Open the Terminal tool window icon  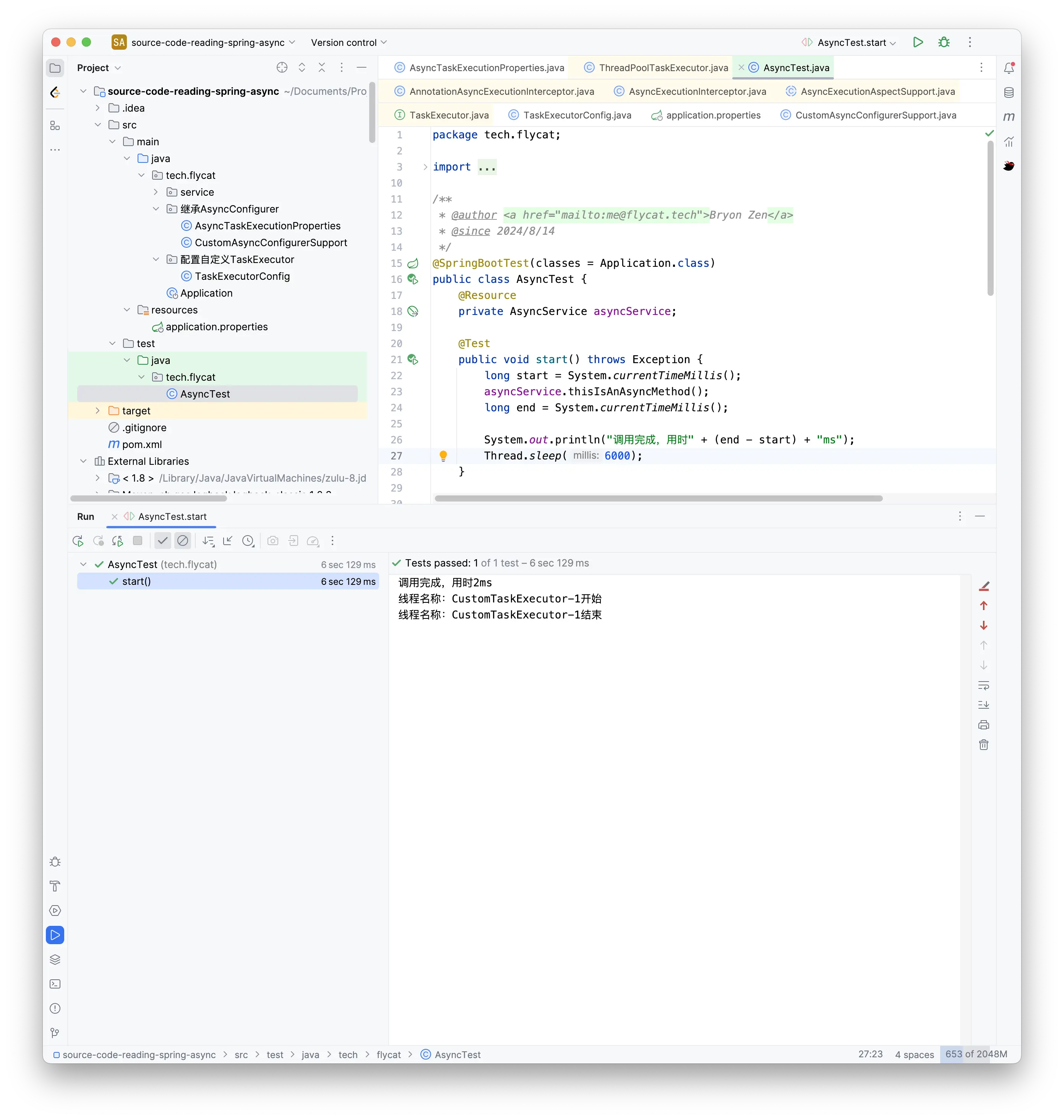pyautogui.click(x=55, y=984)
